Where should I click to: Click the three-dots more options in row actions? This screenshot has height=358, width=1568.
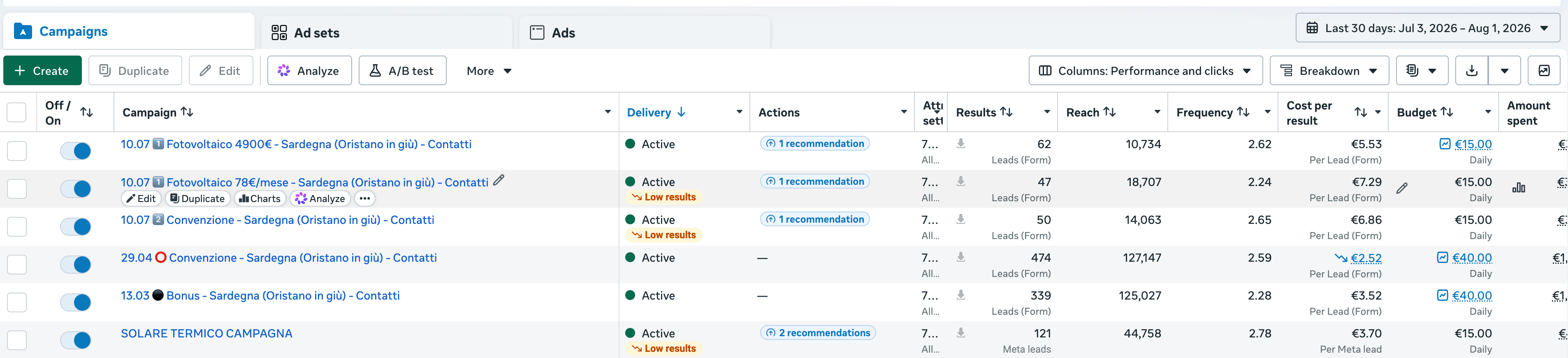tap(364, 198)
